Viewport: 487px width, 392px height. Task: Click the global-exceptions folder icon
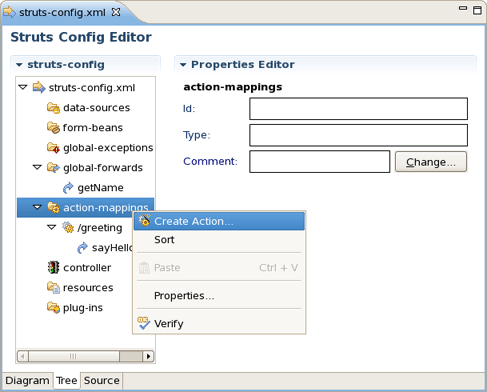pyautogui.click(x=53, y=148)
